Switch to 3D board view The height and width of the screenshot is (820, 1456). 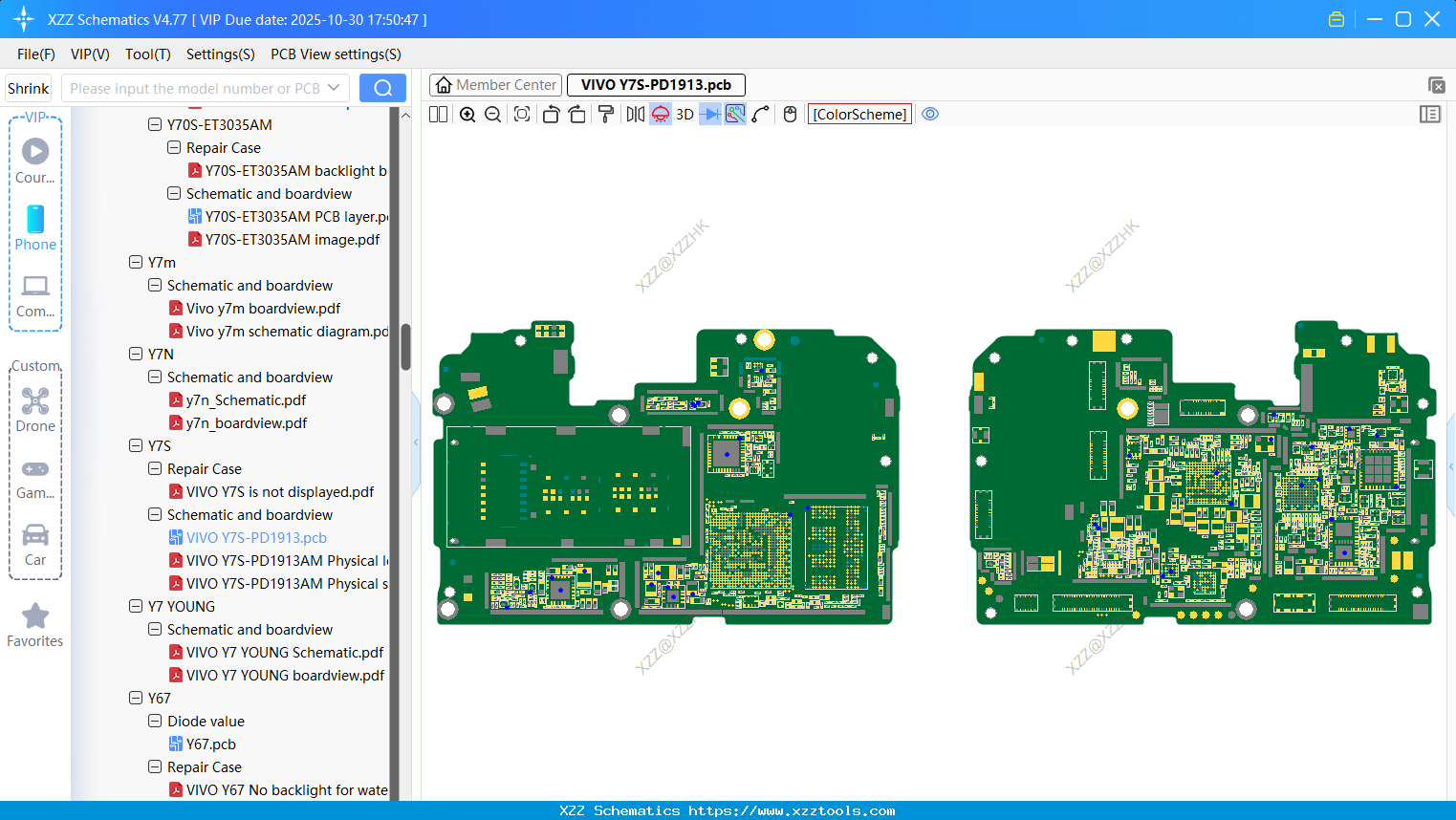(685, 115)
